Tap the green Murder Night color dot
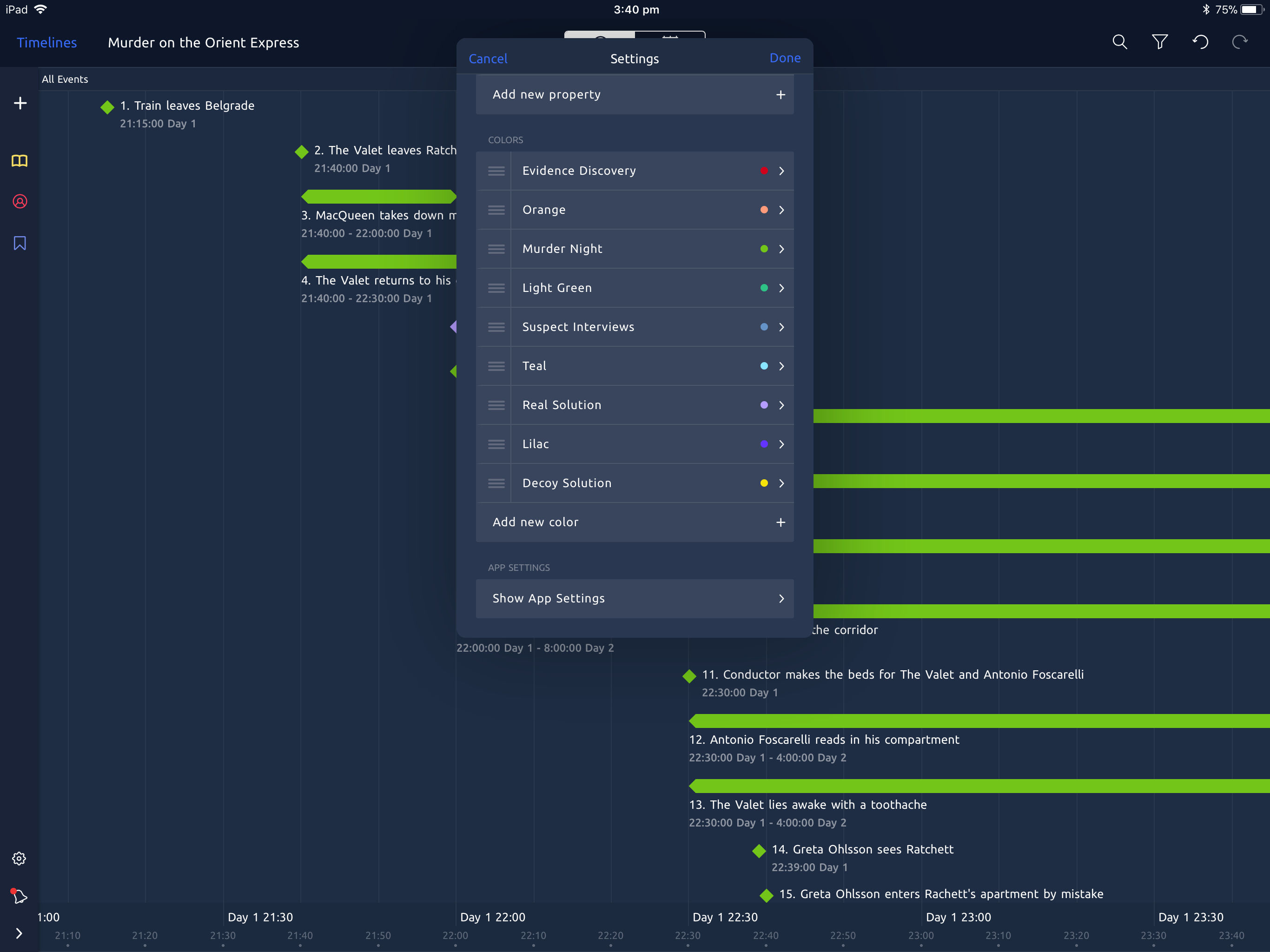Screen dimensions: 1270x952 (764, 249)
